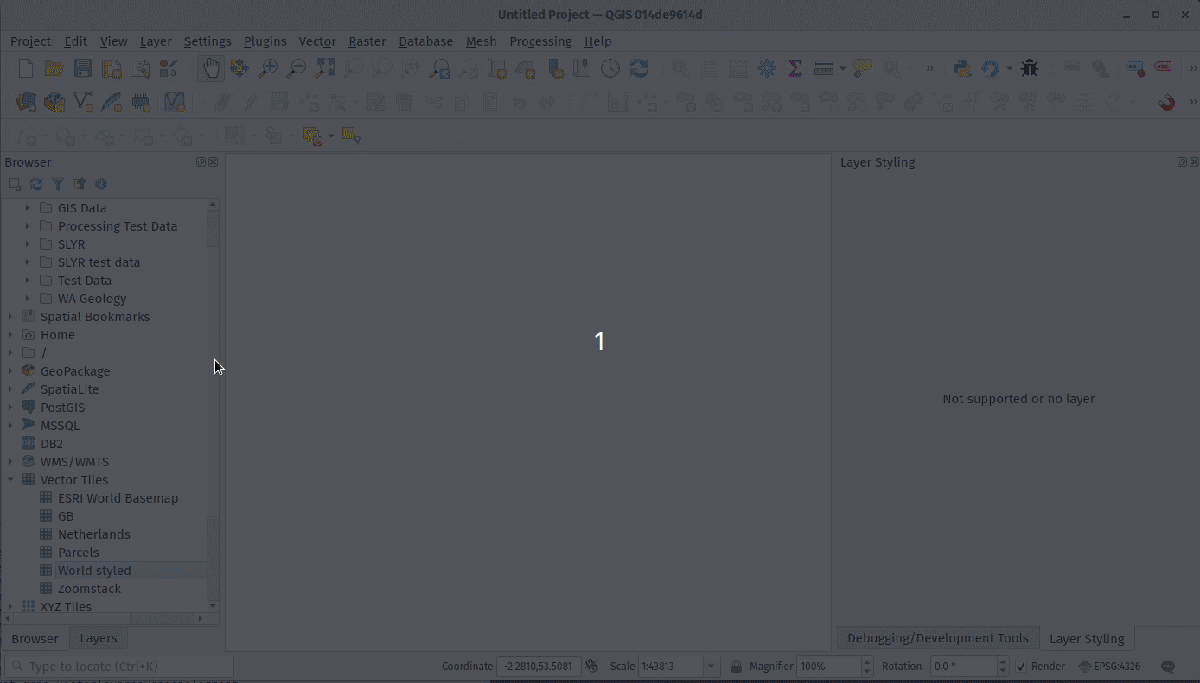Collapse the Vector Tiles tree node

(11, 480)
